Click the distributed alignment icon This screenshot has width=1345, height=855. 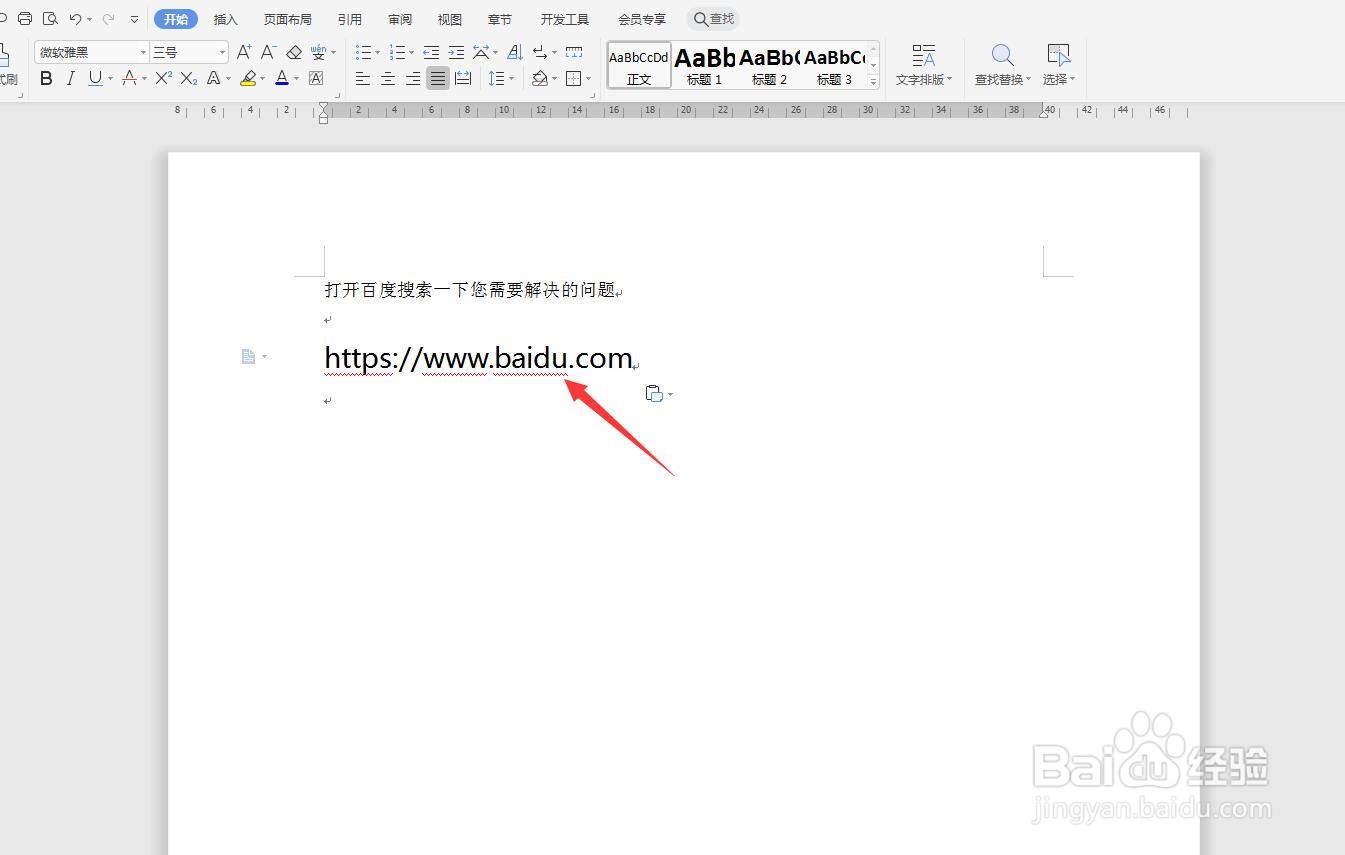pyautogui.click(x=463, y=78)
